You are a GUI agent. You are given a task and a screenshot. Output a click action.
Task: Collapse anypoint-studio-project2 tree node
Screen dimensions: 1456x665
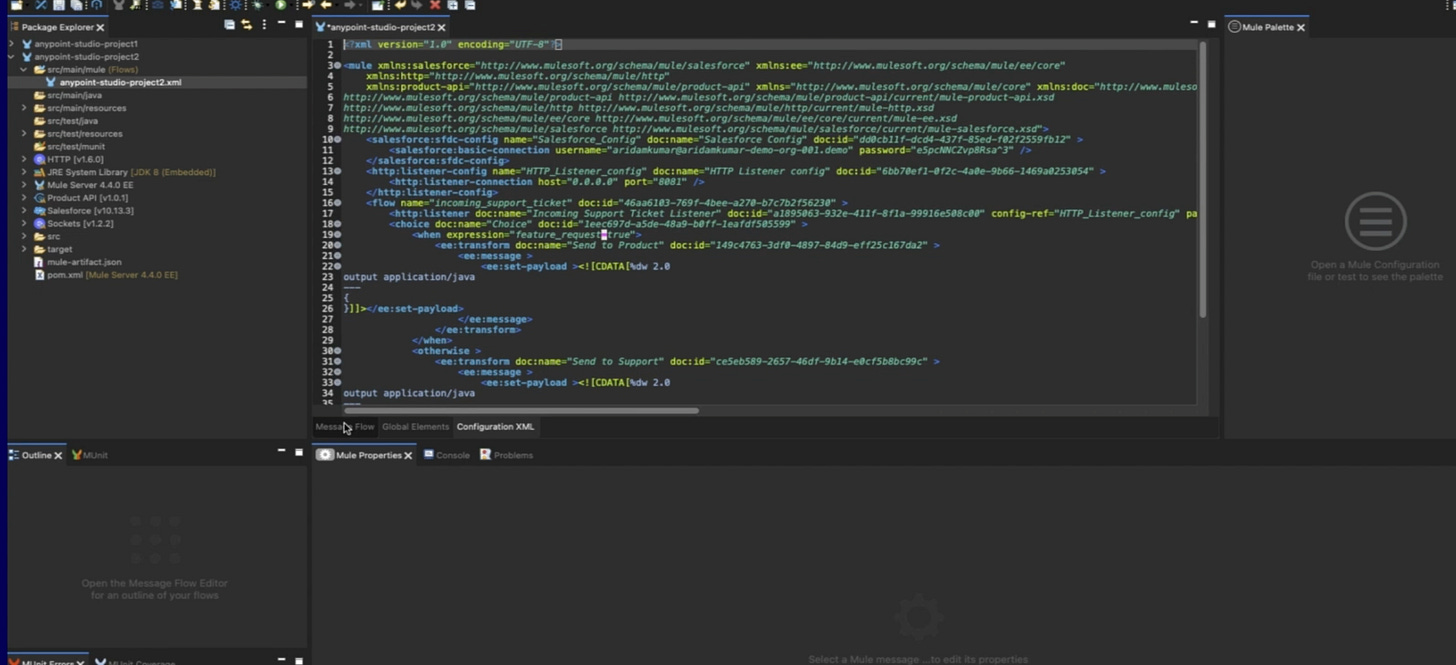pos(11,57)
